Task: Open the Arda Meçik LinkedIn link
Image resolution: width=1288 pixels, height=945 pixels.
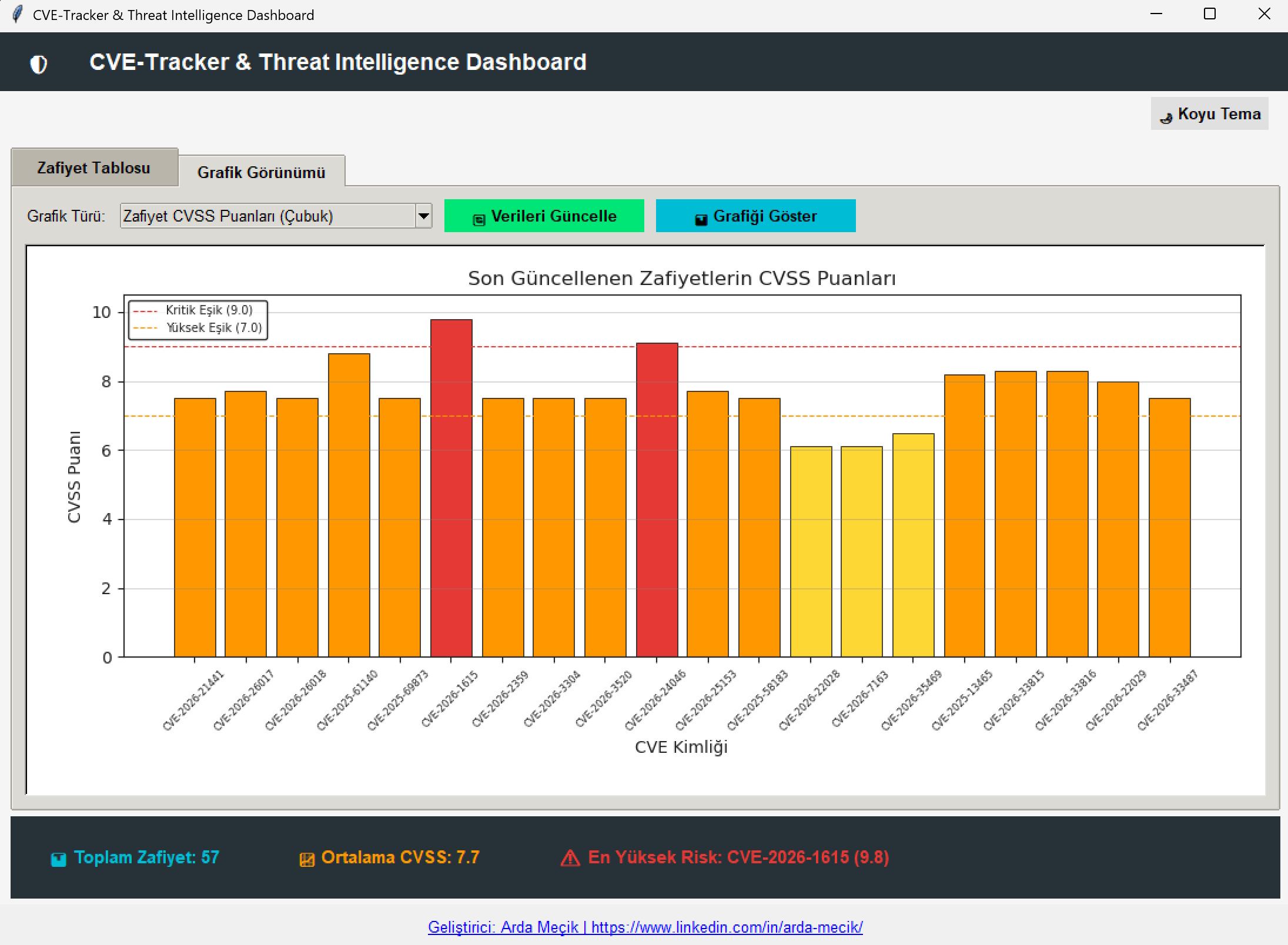Action: 645,927
